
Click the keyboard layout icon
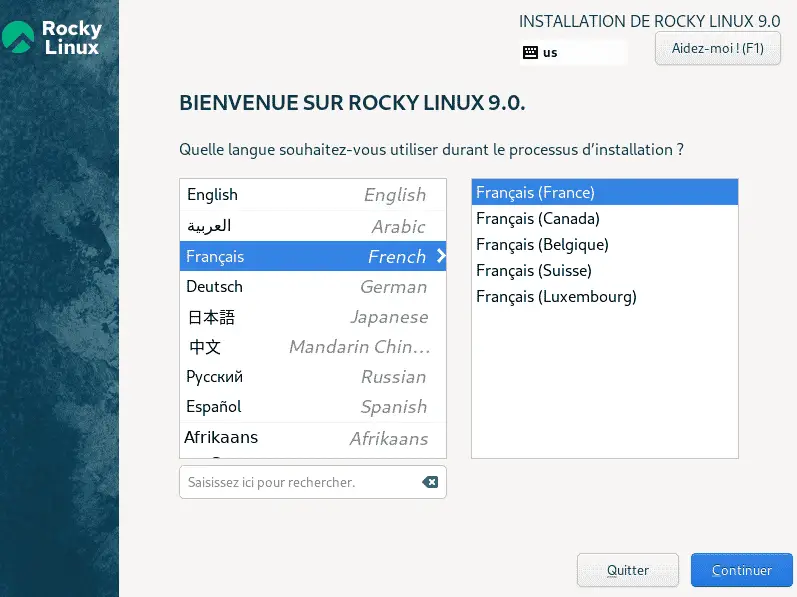coord(530,52)
